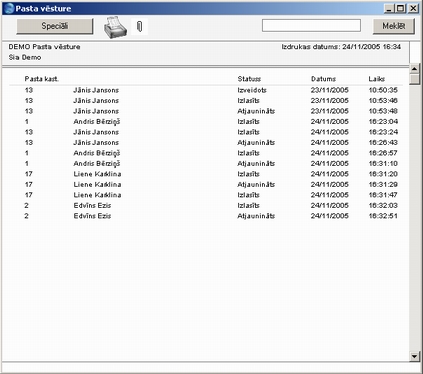The height and width of the screenshot is (374, 423).
Task: Close the Pasta vēsture window
Action: coord(413,8)
